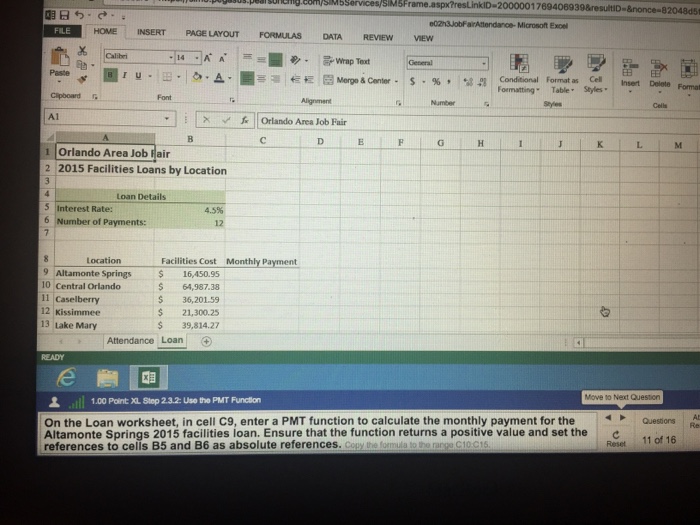The height and width of the screenshot is (525, 700).
Task: Toggle Wrap Text
Action: pos(347,61)
